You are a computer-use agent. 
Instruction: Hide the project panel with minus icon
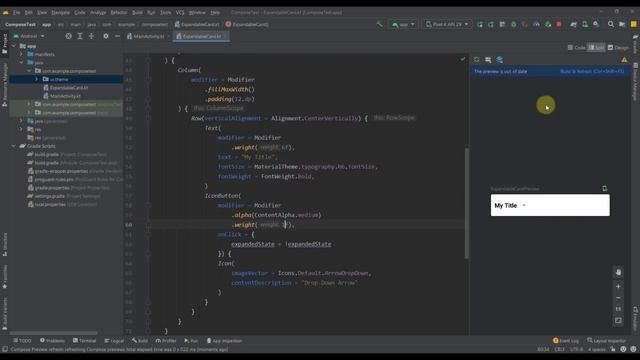tap(117, 36)
